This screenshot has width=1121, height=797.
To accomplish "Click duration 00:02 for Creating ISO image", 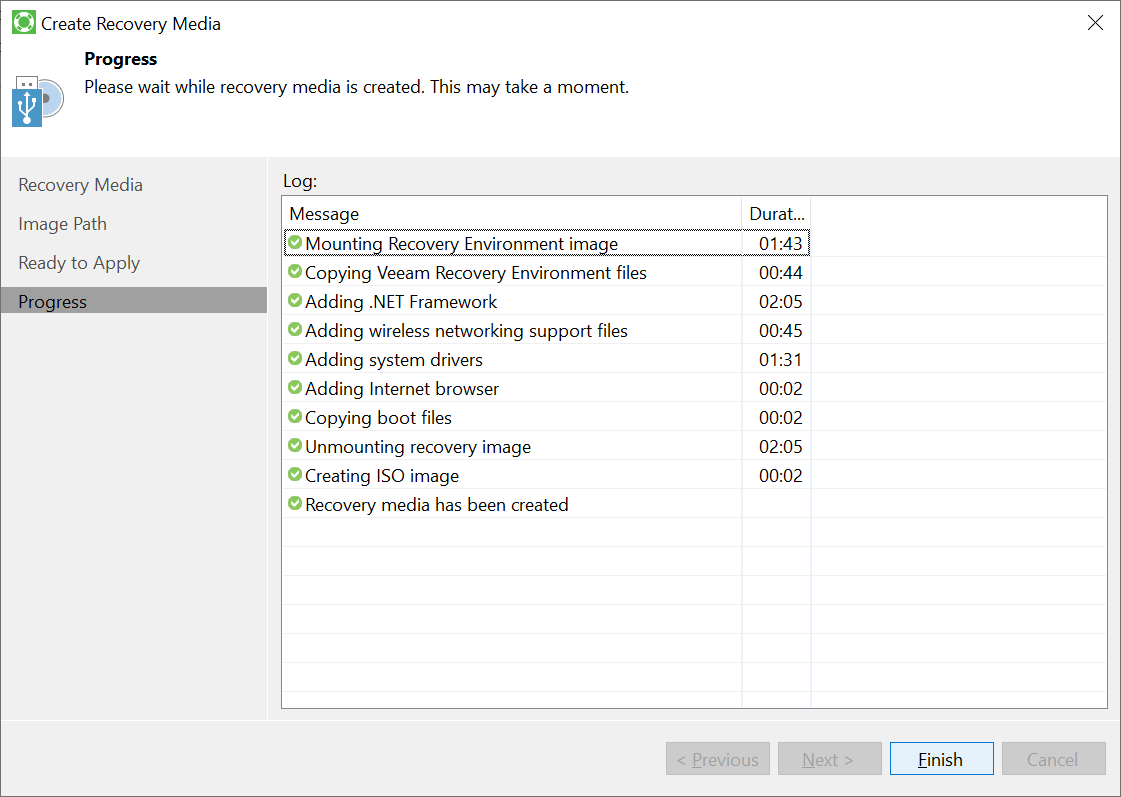I will coord(780,475).
